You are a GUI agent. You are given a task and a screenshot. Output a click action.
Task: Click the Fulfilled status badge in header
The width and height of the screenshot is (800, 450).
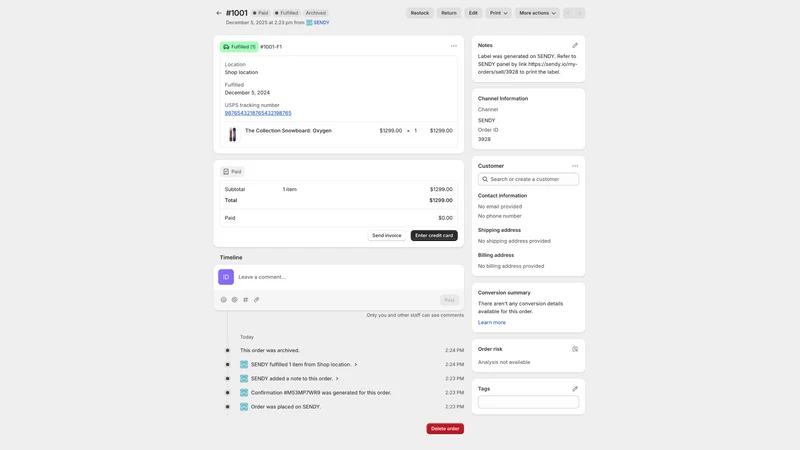click(x=286, y=13)
